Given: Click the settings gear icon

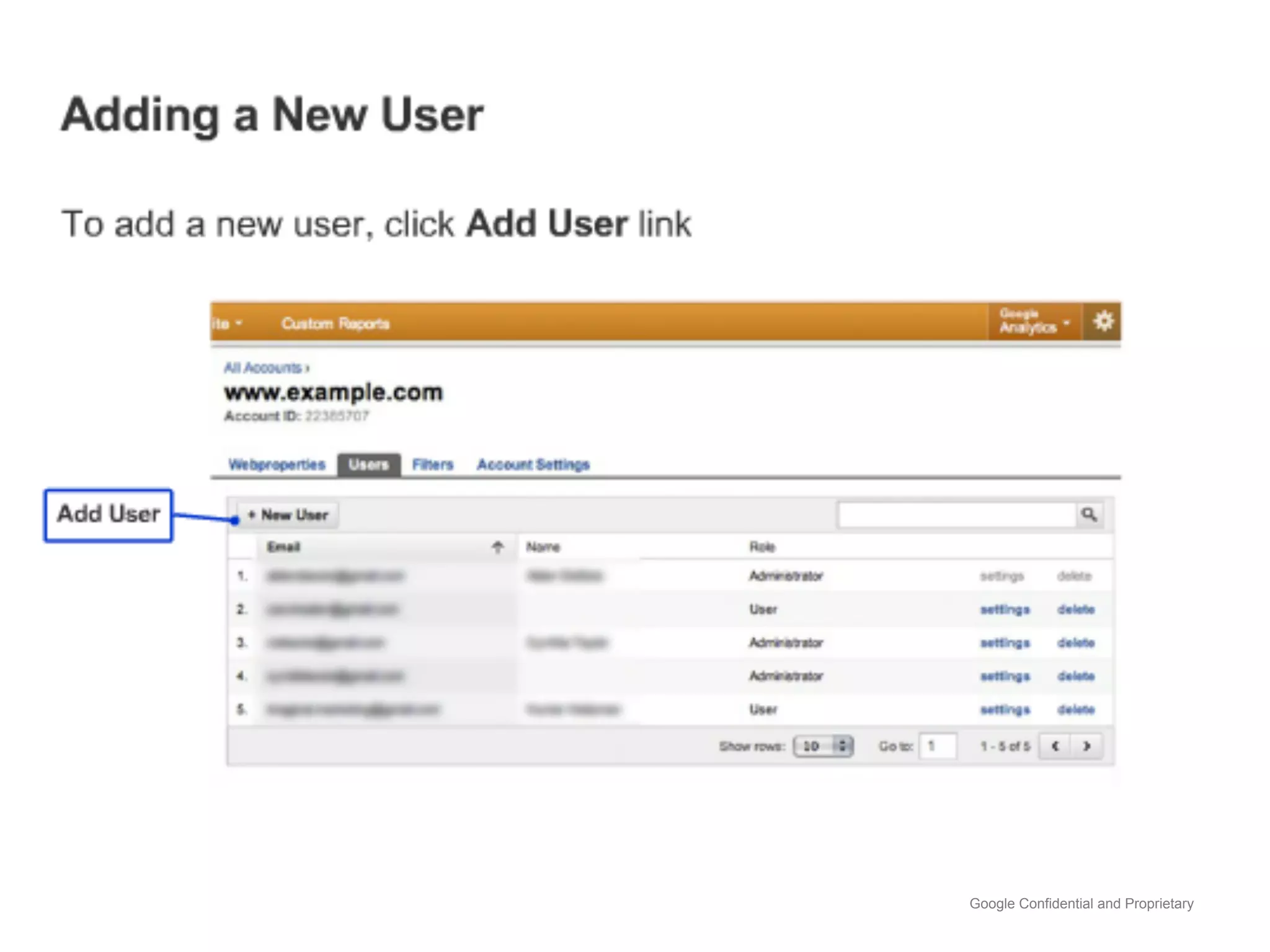Looking at the screenshot, I should tap(1103, 322).
